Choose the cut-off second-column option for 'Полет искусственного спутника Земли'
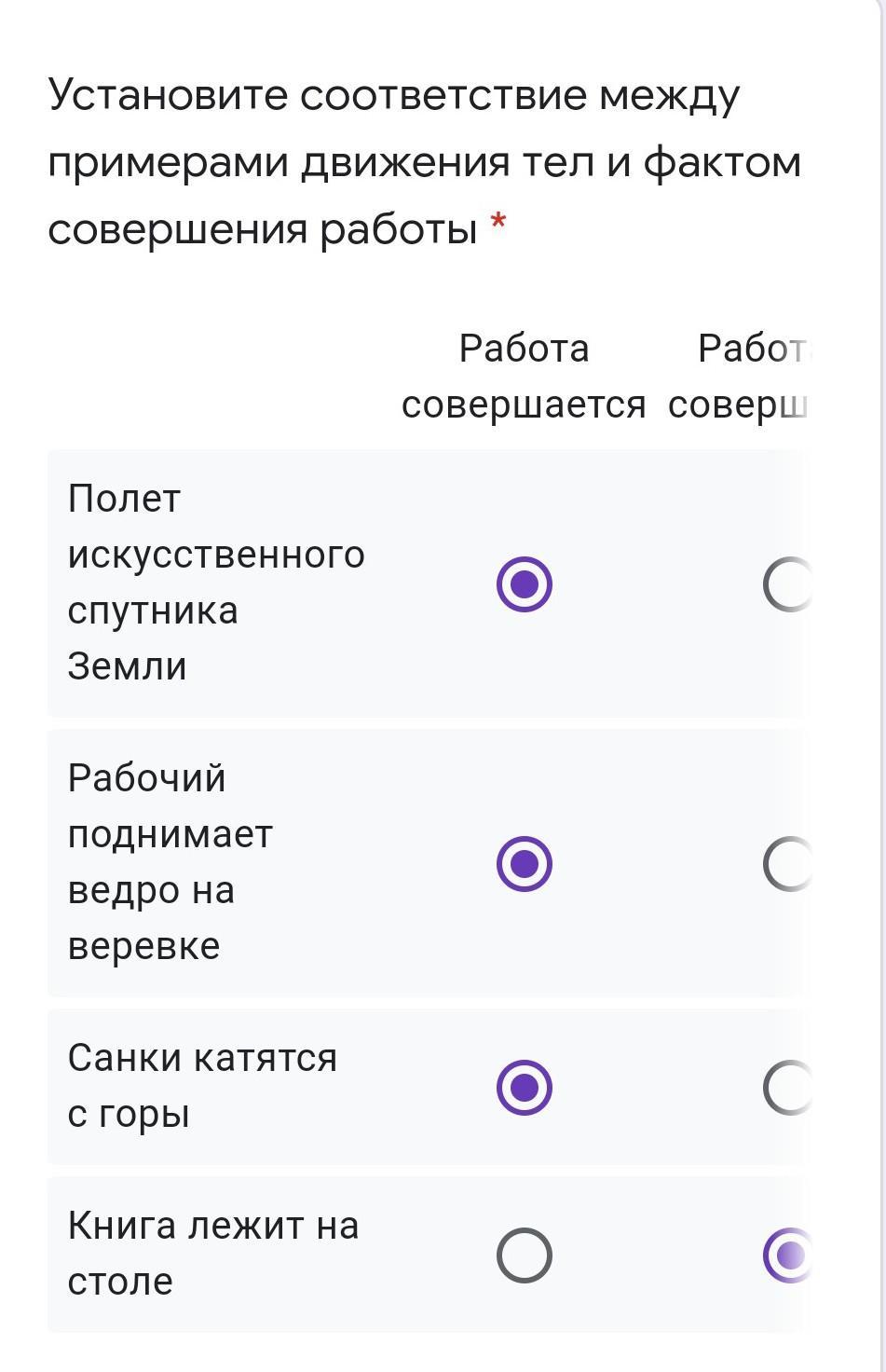The image size is (886, 1372). (x=788, y=584)
